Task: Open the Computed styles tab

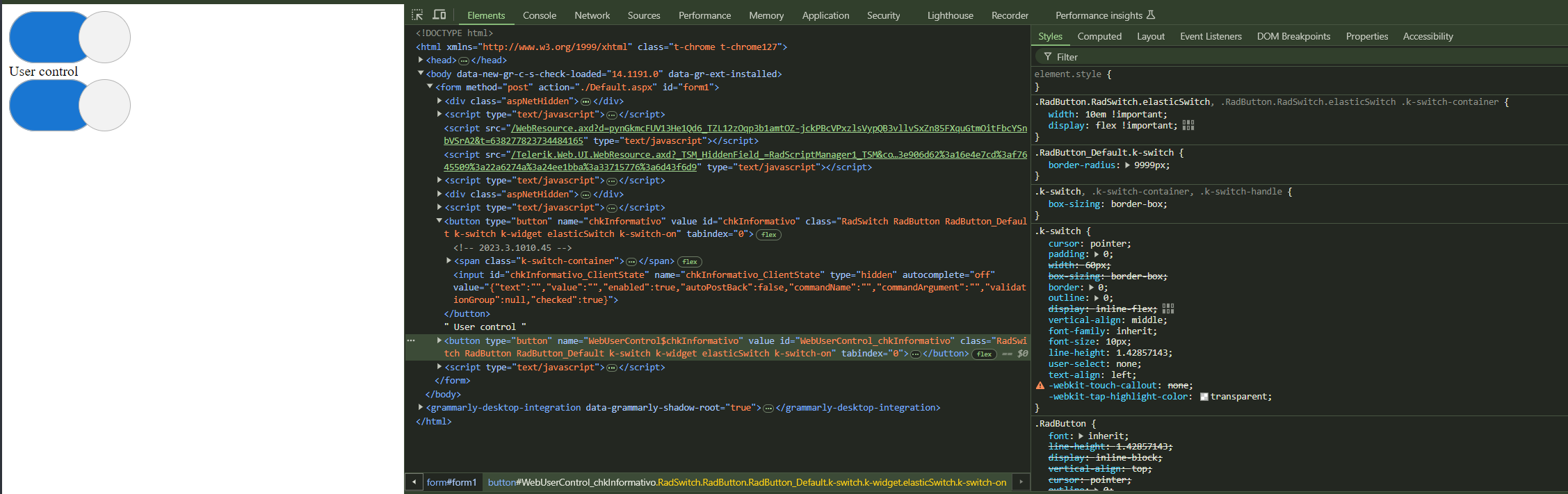Action: point(1099,36)
